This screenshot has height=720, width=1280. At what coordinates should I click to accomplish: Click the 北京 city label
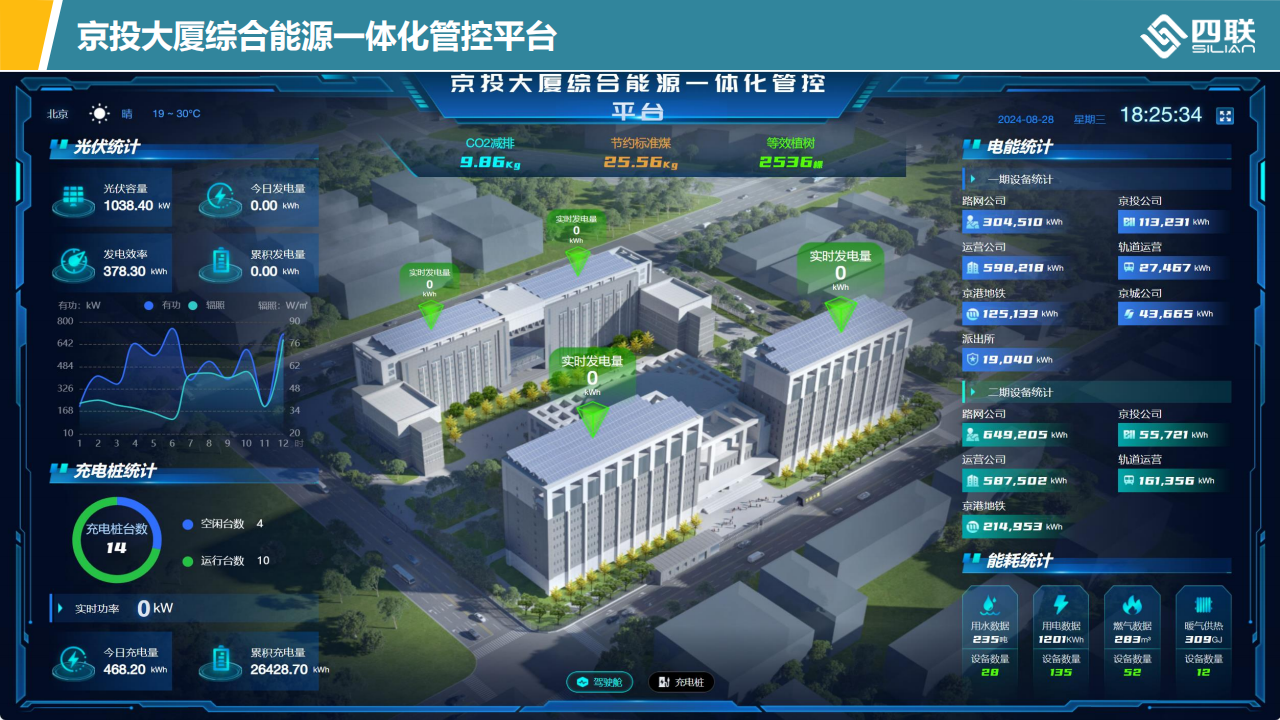pyautogui.click(x=58, y=114)
